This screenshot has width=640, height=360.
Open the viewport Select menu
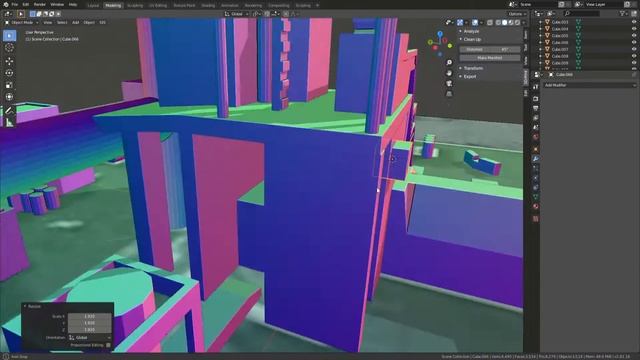click(x=62, y=22)
